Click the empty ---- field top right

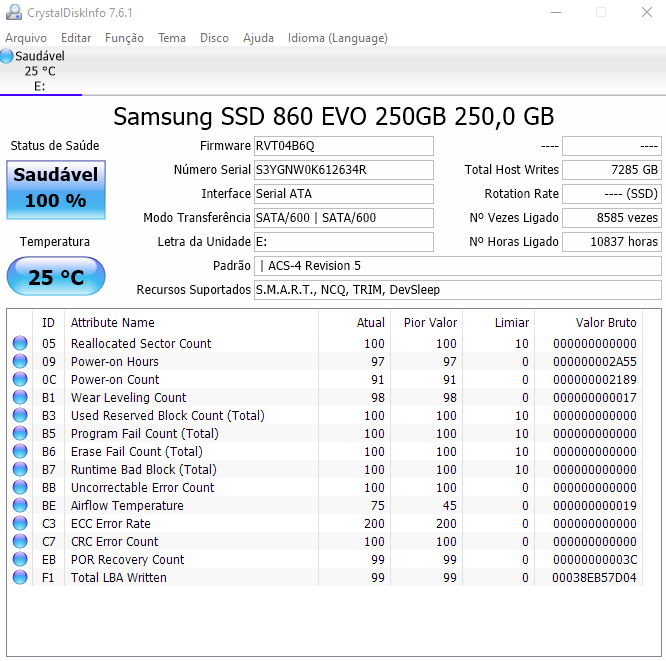point(612,146)
